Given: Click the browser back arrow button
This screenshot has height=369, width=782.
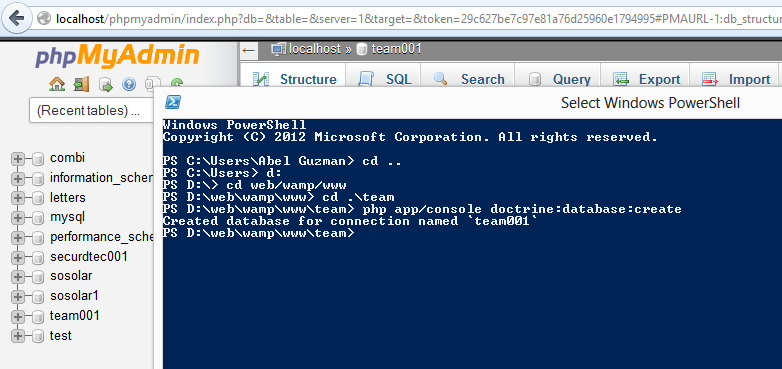Looking at the screenshot, I should tap(17, 18).
